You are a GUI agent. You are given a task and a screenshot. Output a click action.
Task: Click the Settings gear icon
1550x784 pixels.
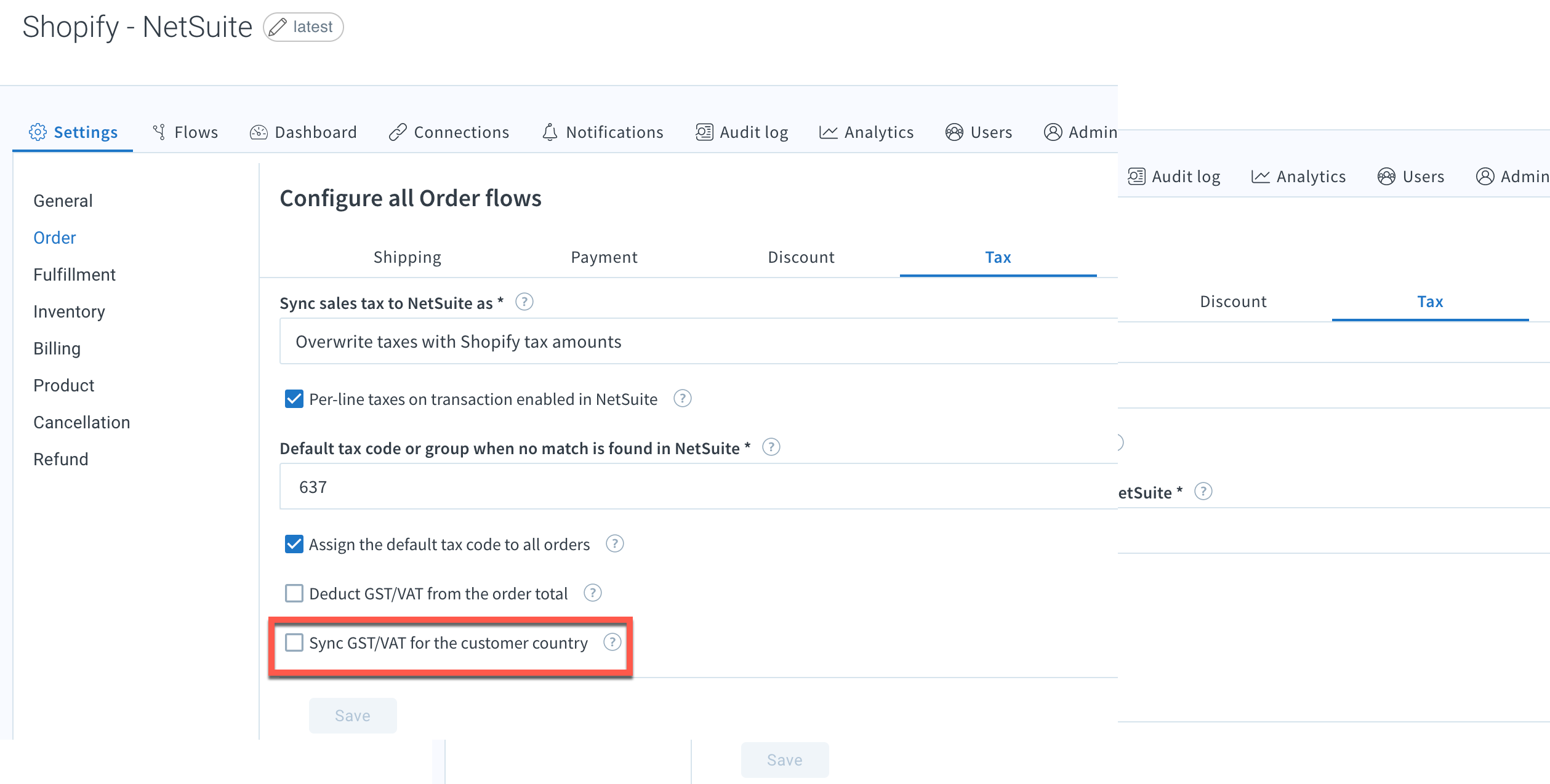[38, 132]
